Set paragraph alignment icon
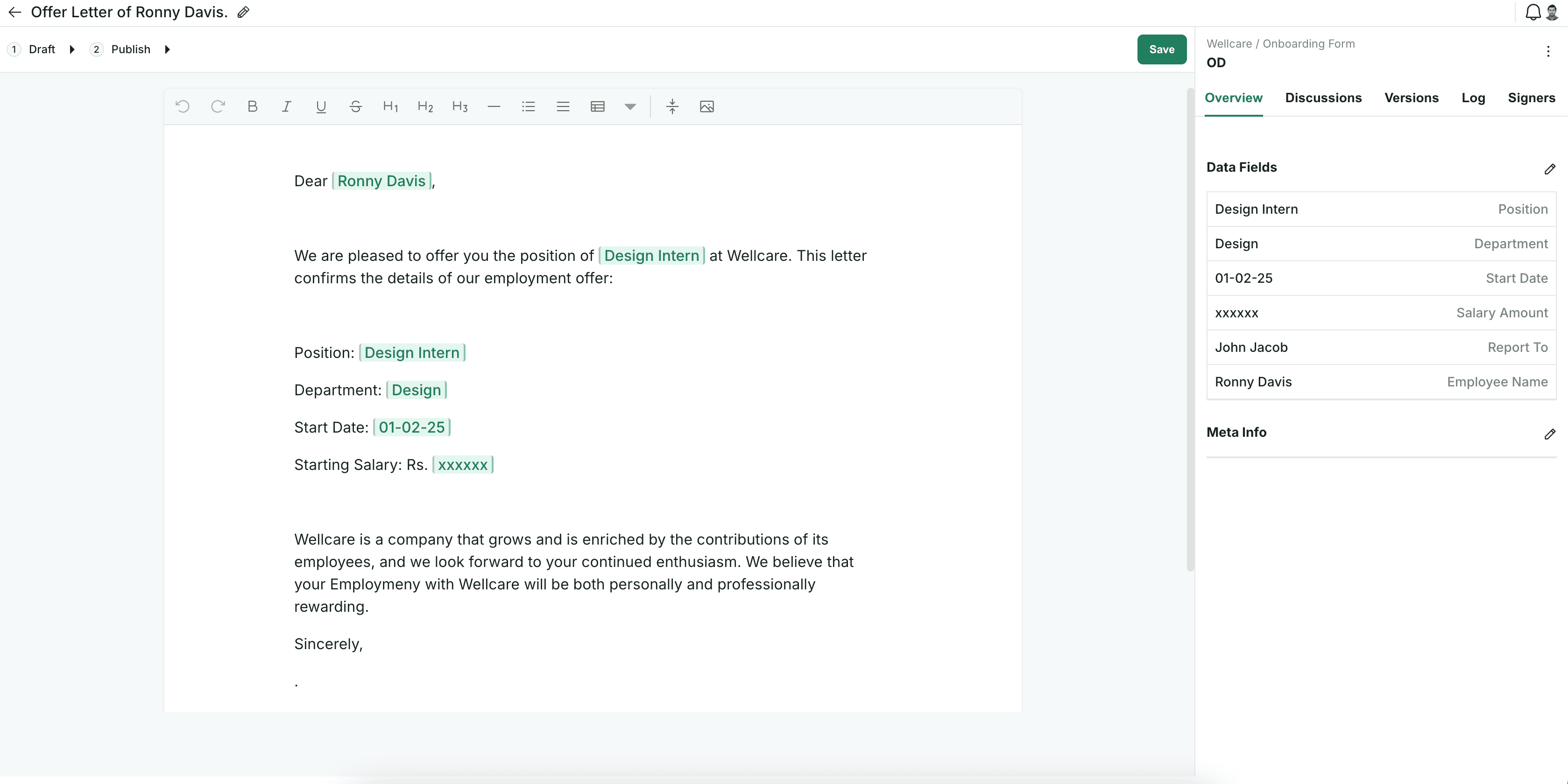Image resolution: width=1568 pixels, height=784 pixels. click(x=563, y=106)
